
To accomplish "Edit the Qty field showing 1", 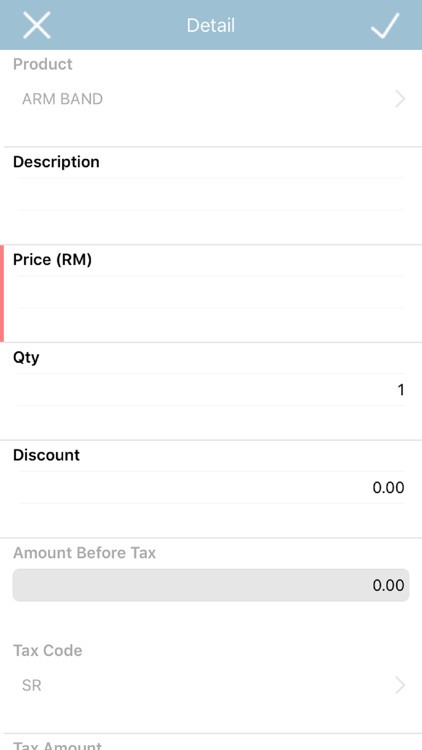I will 211,390.
